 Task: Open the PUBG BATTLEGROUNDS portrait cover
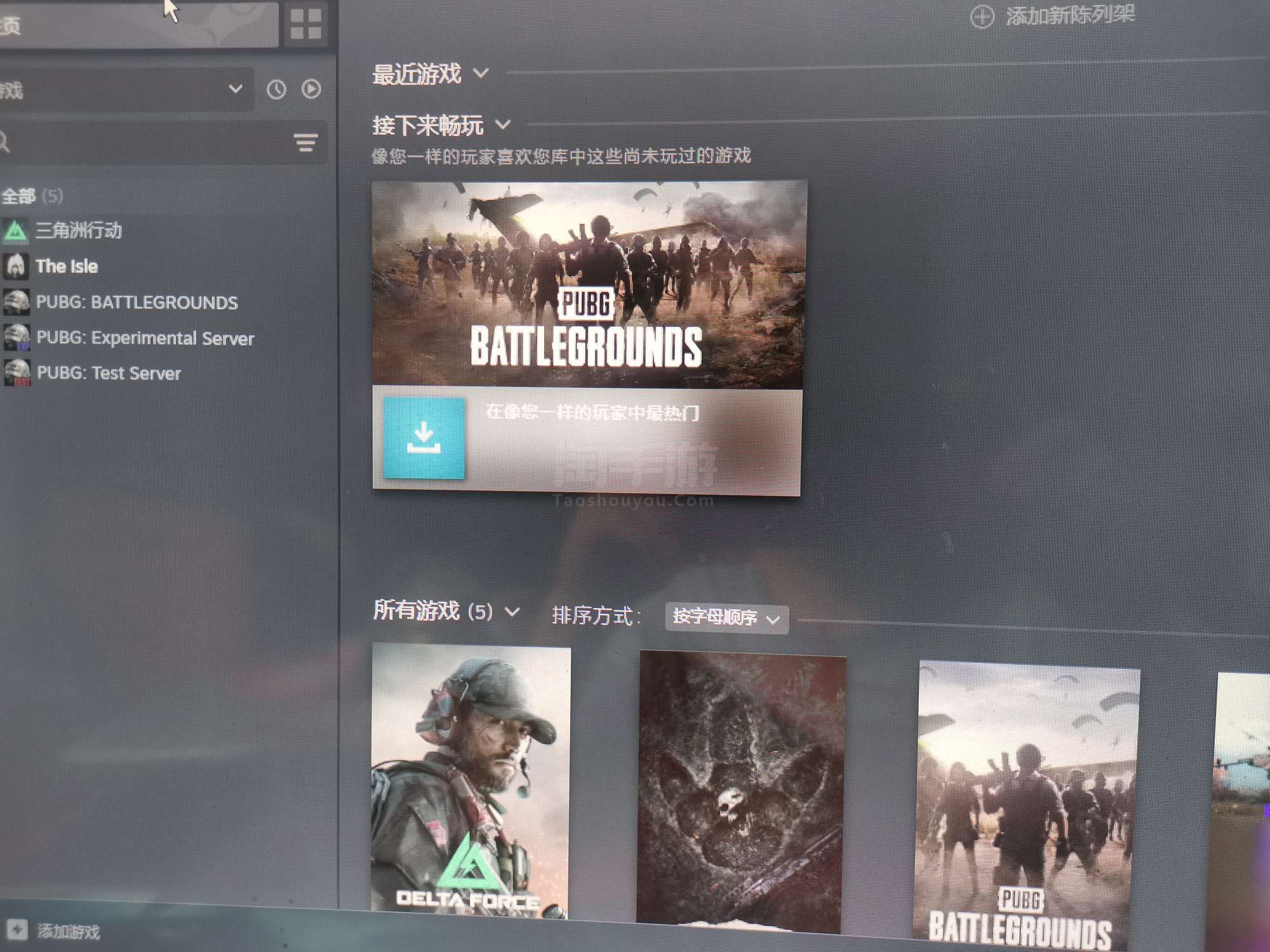click(1027, 806)
